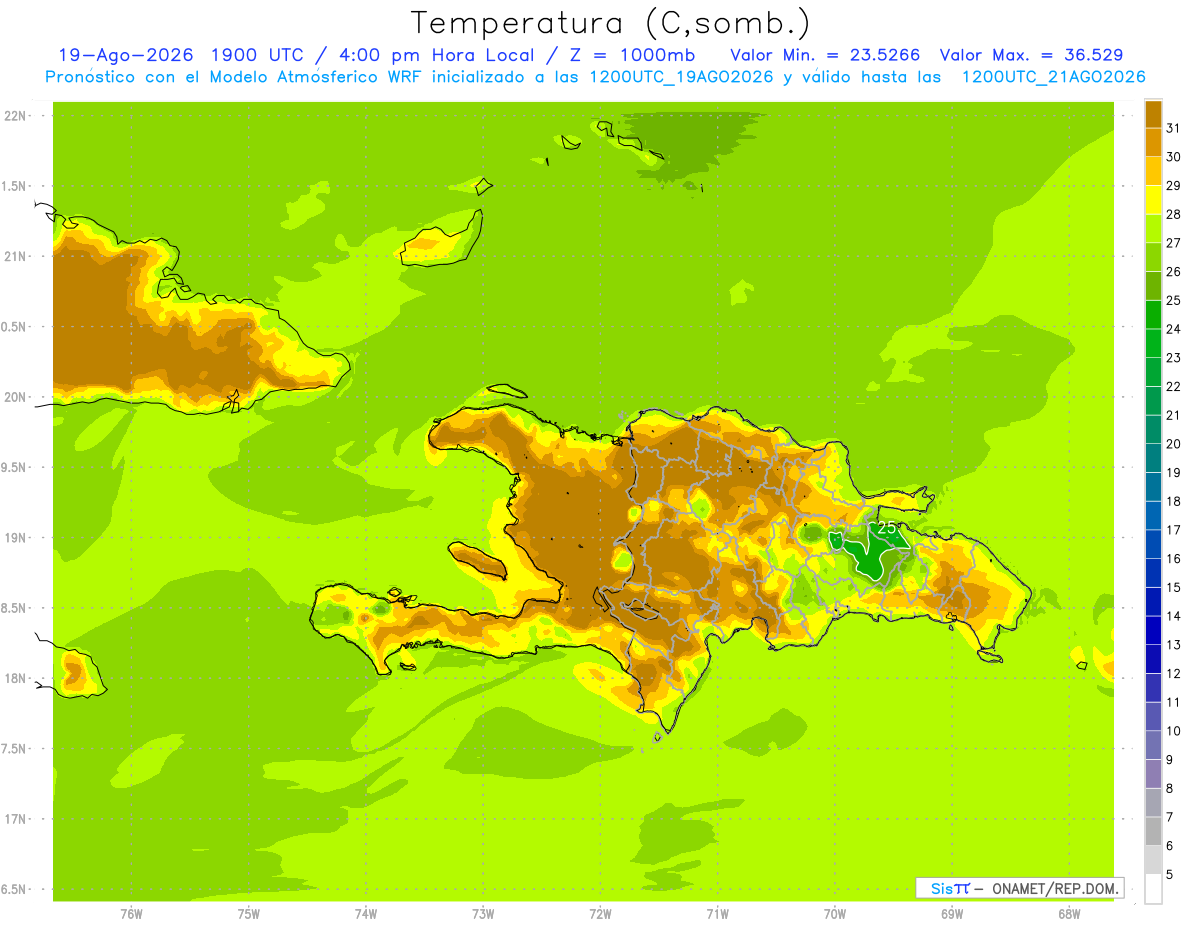The height and width of the screenshot is (927, 1200).
Task: Click the '70W' longitude axis label
Action: (x=834, y=914)
